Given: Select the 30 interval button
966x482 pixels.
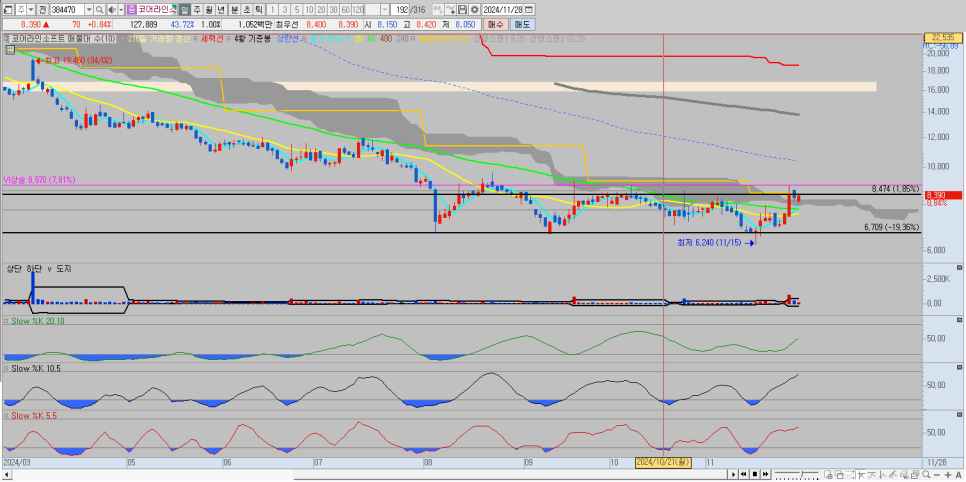Looking at the screenshot, I should [x=333, y=10].
